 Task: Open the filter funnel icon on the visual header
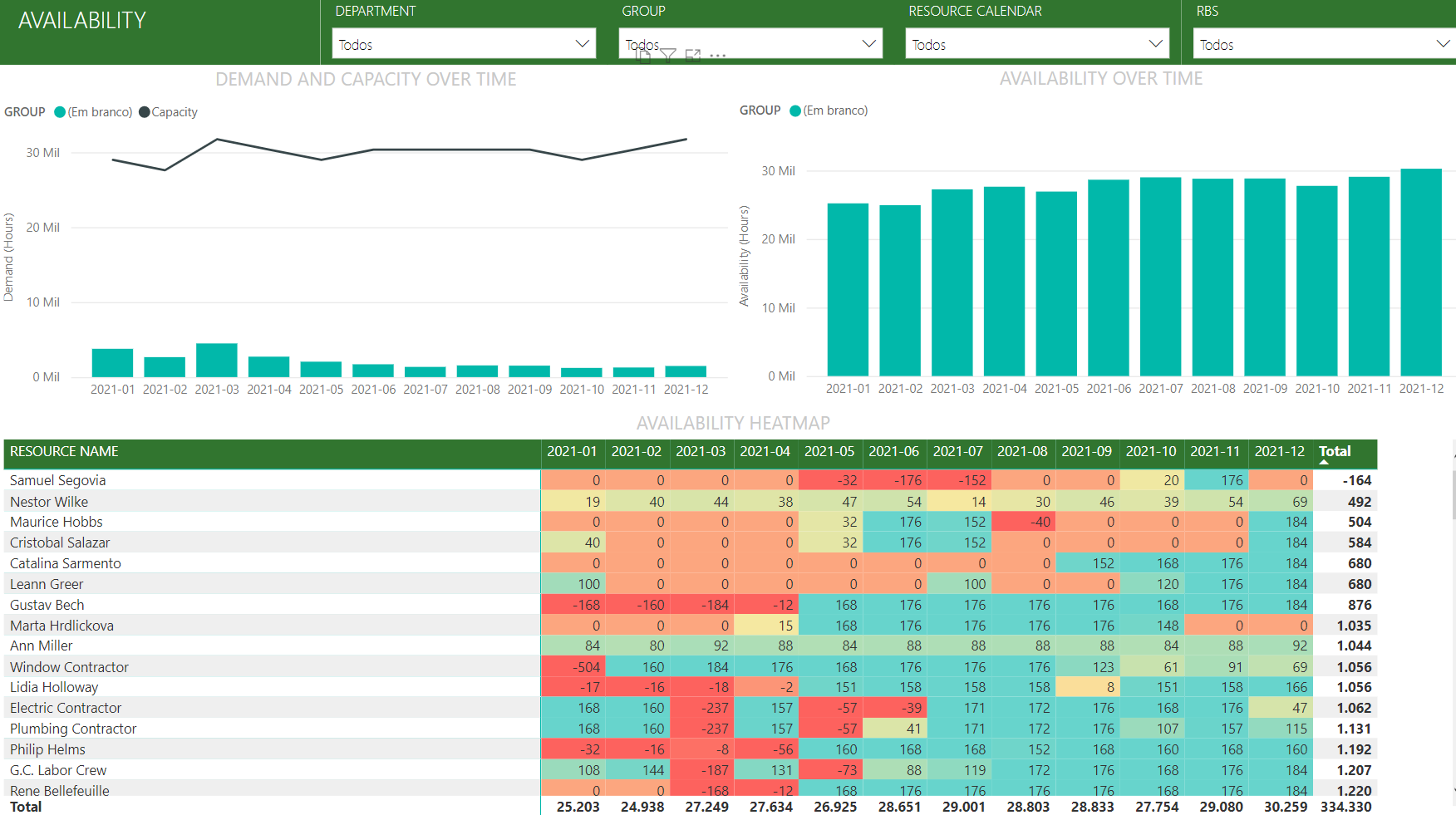[x=668, y=56]
